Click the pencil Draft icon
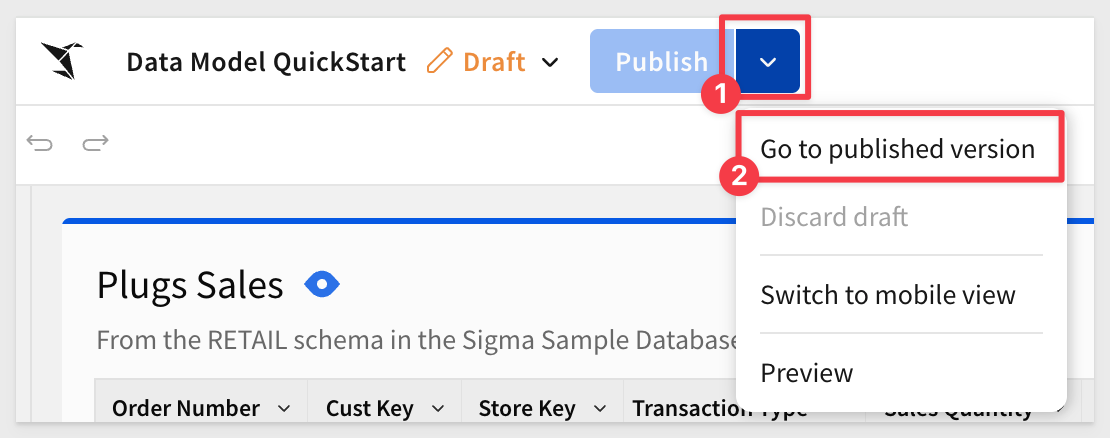Screen dimensions: 1110x438 click(440, 62)
